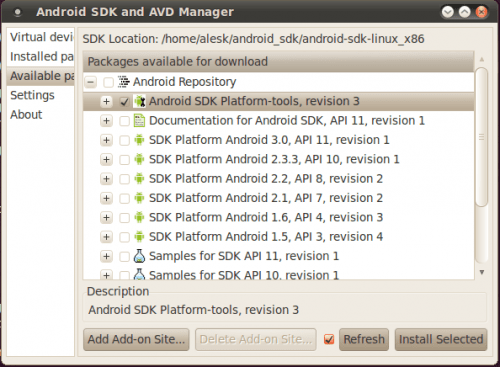Check Documentation for Android SDK API 11
Image resolution: width=500 pixels, height=367 pixels.
tap(124, 121)
